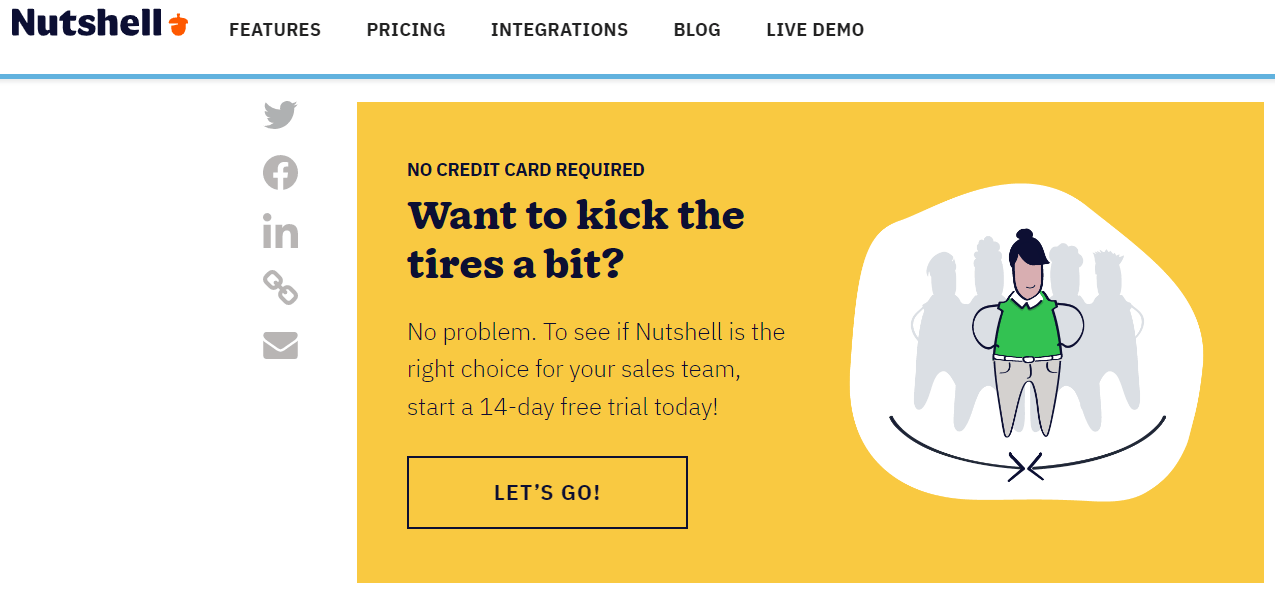Click the woman in green vest illustration
Screen dimensions: 1275x591
point(1027,330)
